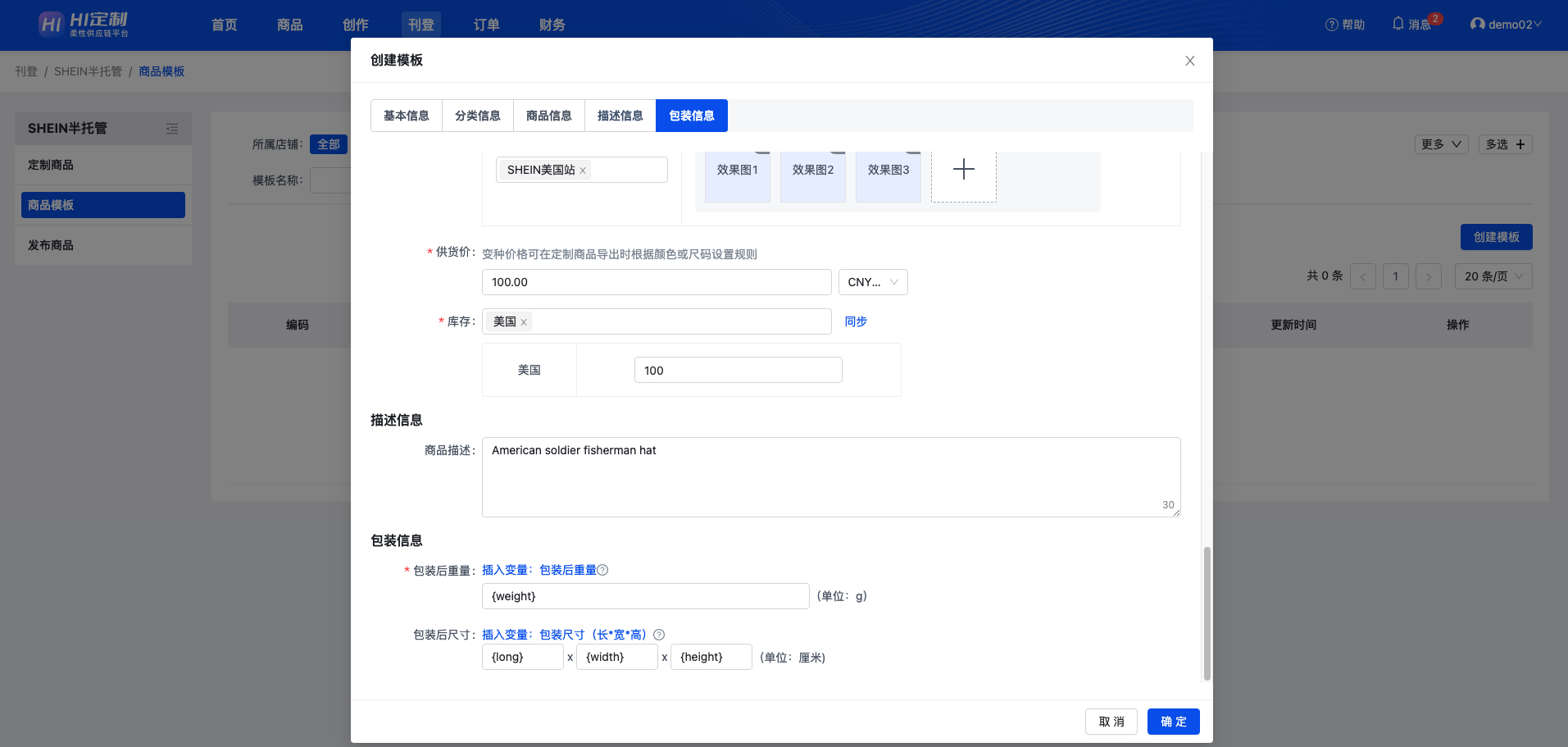Focus the 供货价 100.00 input
The image size is (1568, 747).
tap(657, 282)
